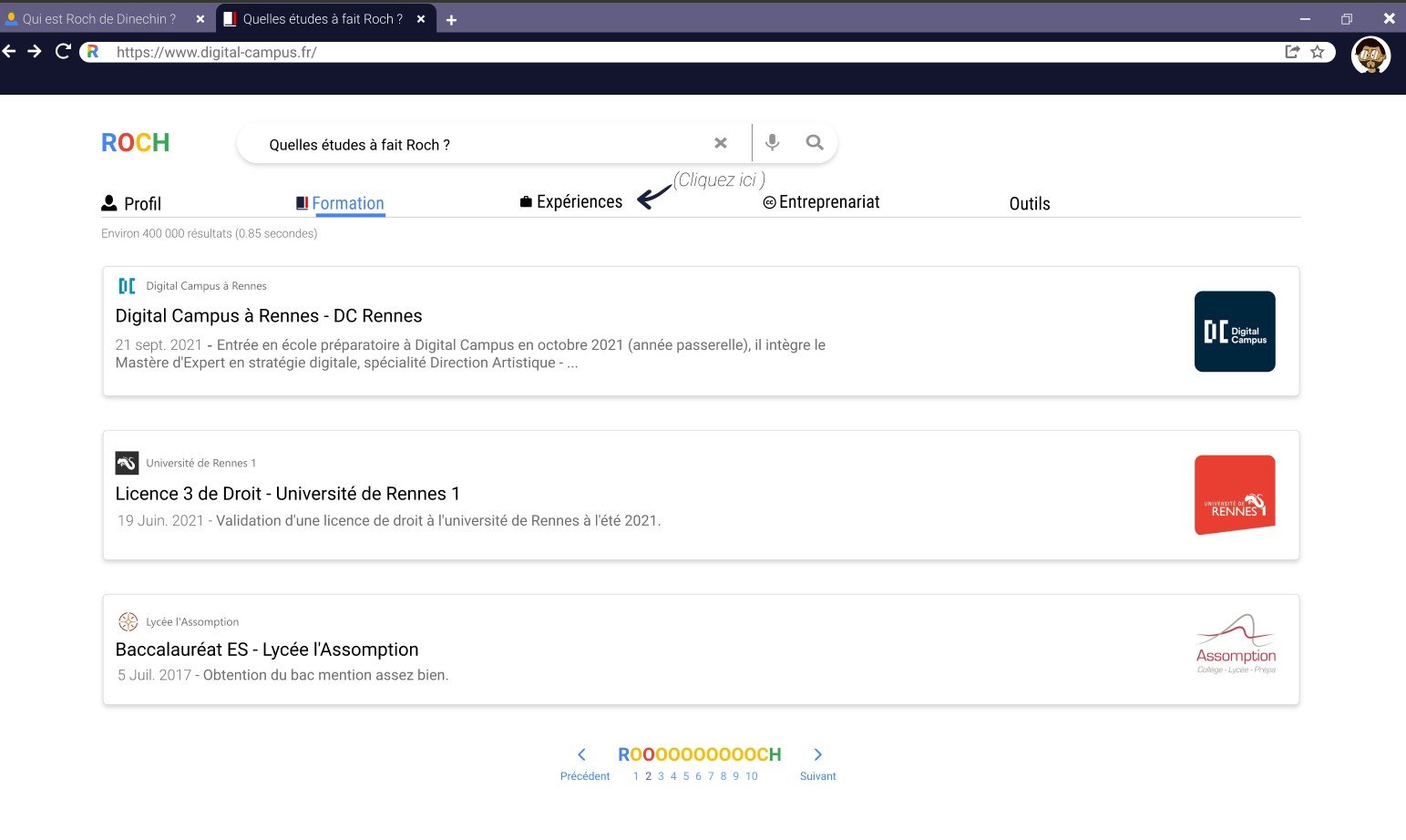Click the browser forward arrow
This screenshot has width=1406, height=840.
coord(35,52)
